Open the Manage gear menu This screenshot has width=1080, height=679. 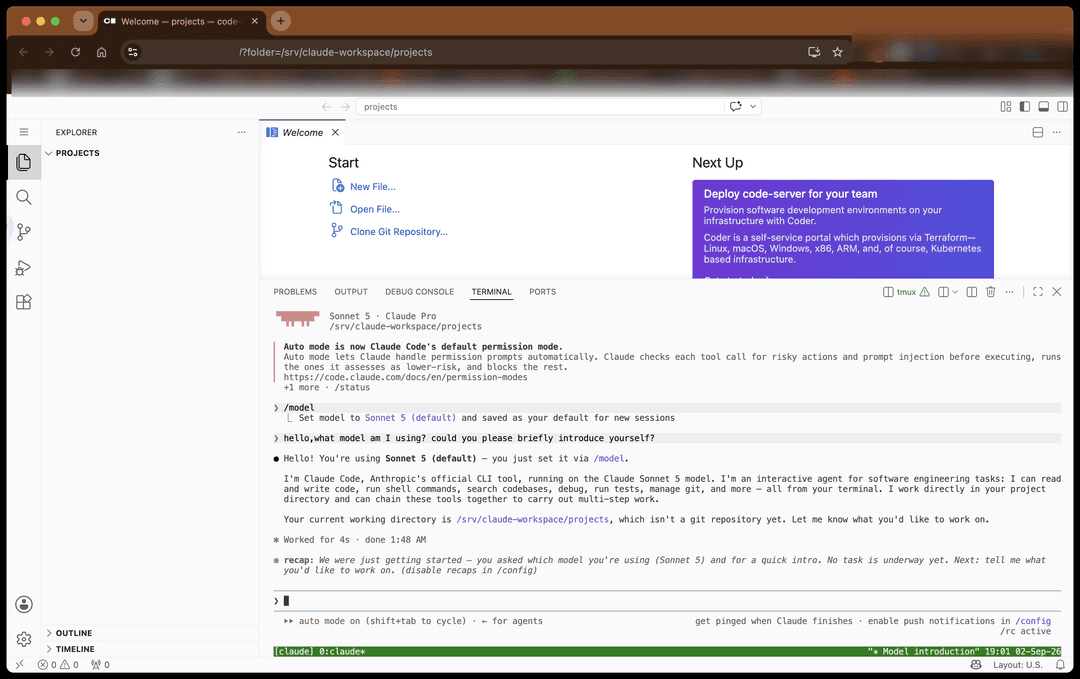23,639
